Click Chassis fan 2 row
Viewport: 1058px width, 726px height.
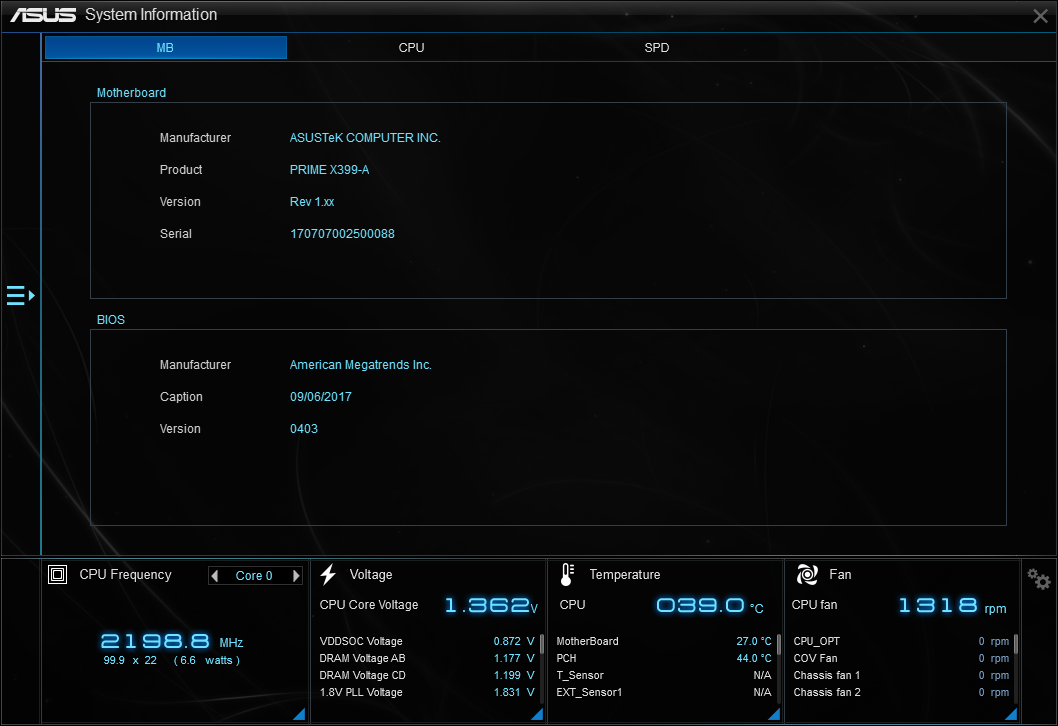(x=901, y=692)
